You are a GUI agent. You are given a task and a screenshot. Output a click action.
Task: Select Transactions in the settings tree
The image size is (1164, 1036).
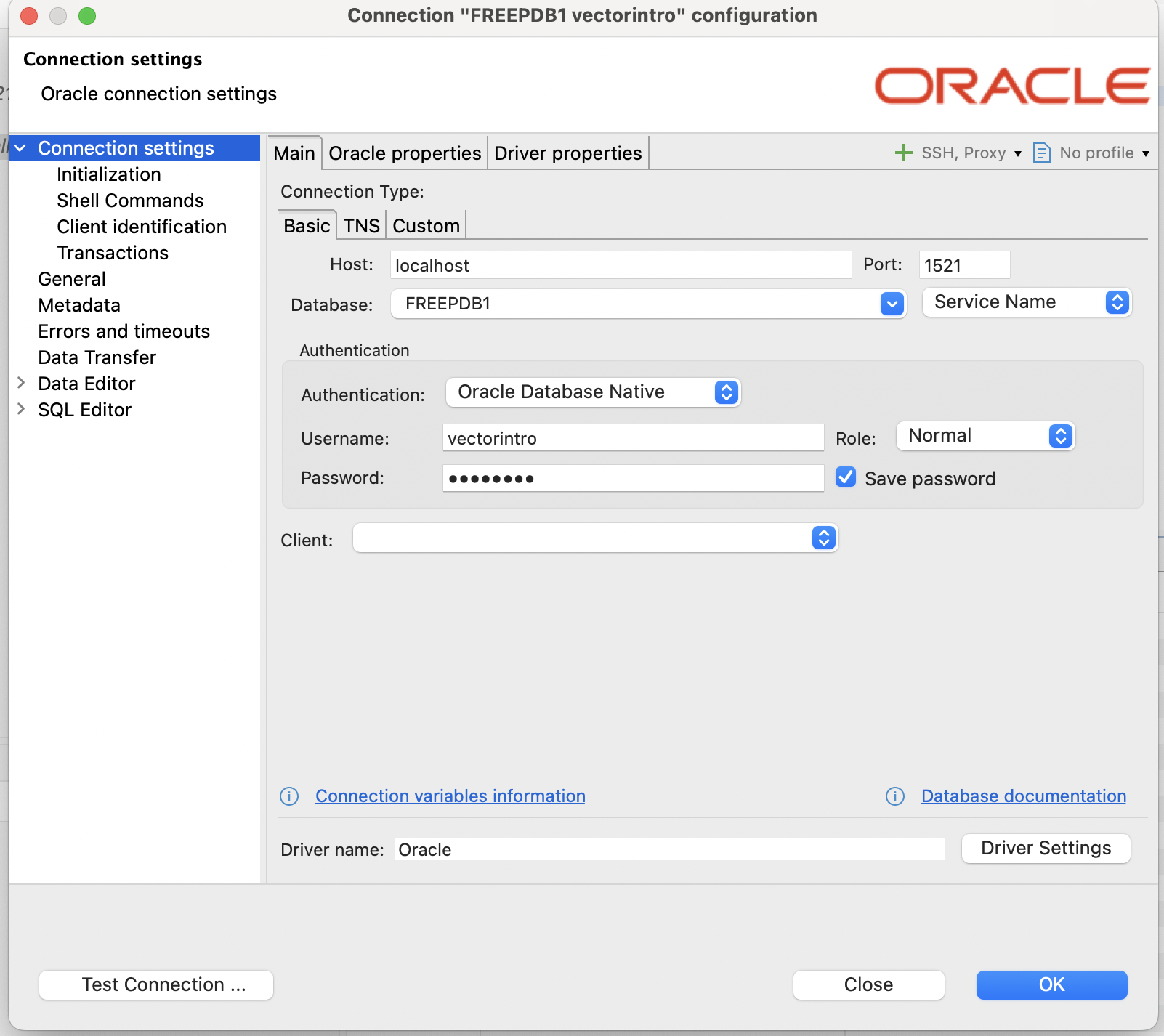113,253
